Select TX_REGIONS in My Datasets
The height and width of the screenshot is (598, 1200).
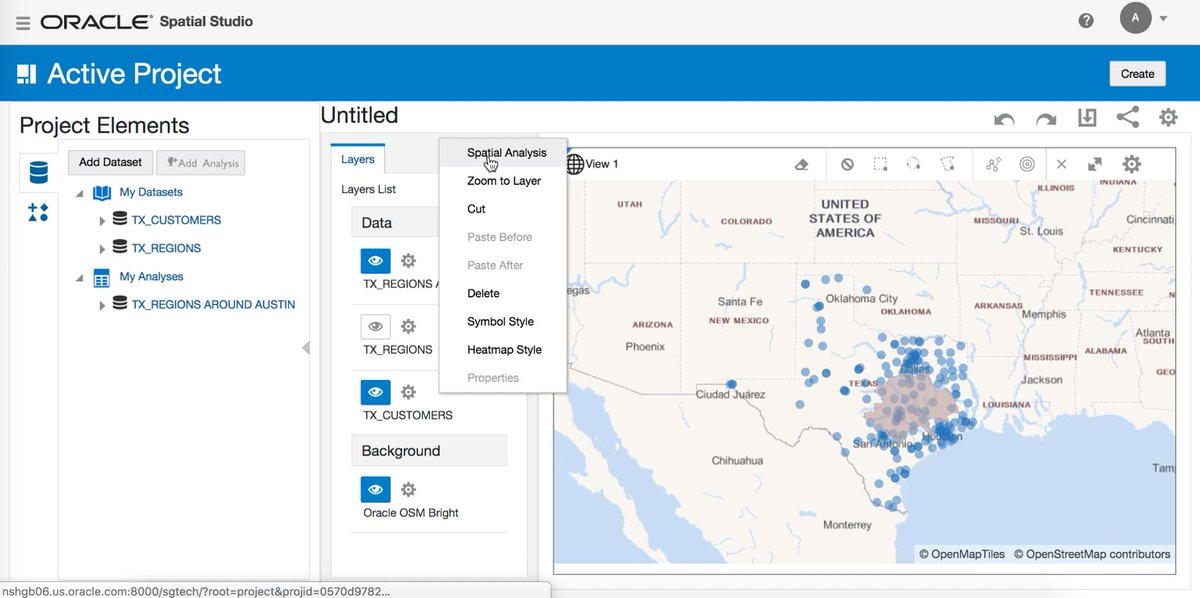click(x=166, y=248)
